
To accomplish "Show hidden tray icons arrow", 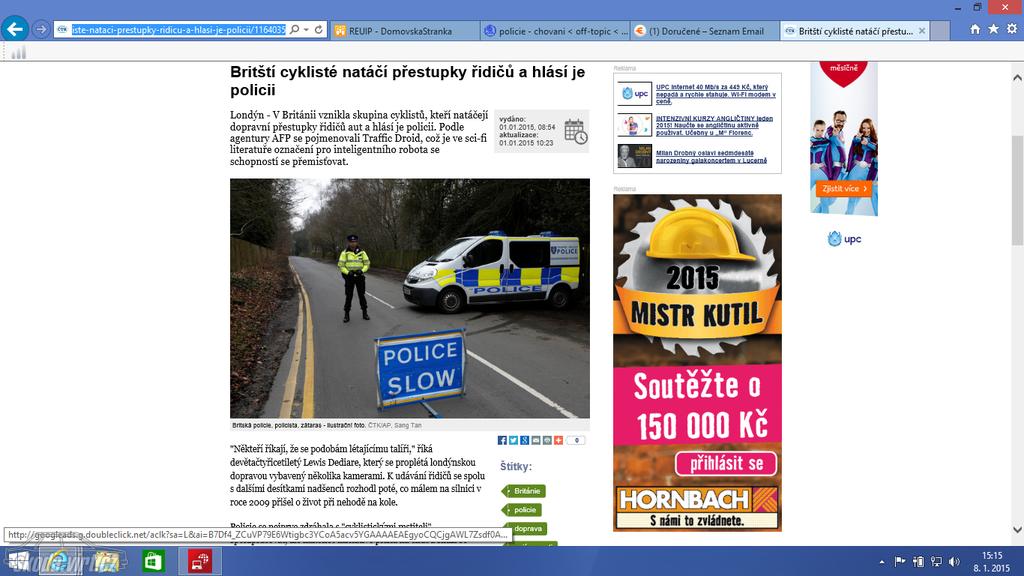I will tap(882, 562).
